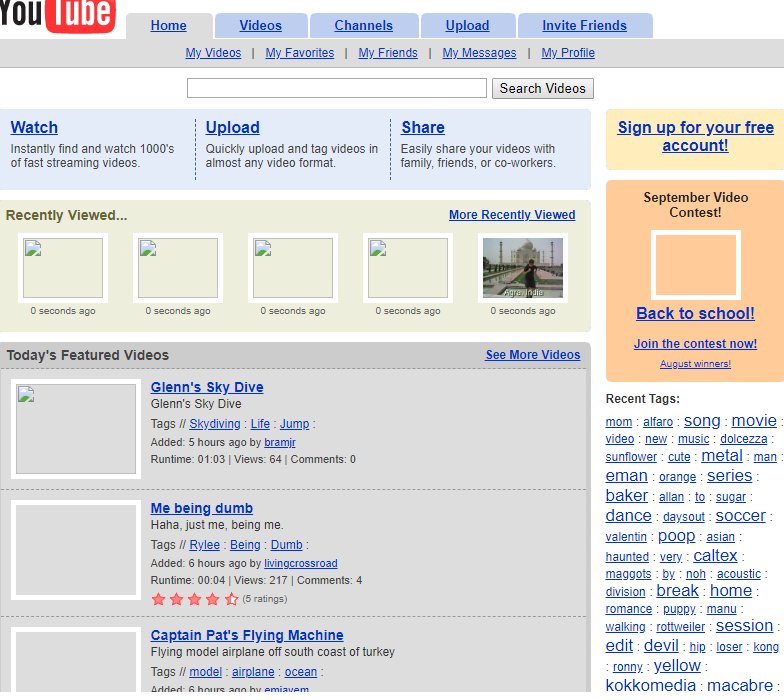View My Profile
The height and width of the screenshot is (700, 784).
[568, 53]
